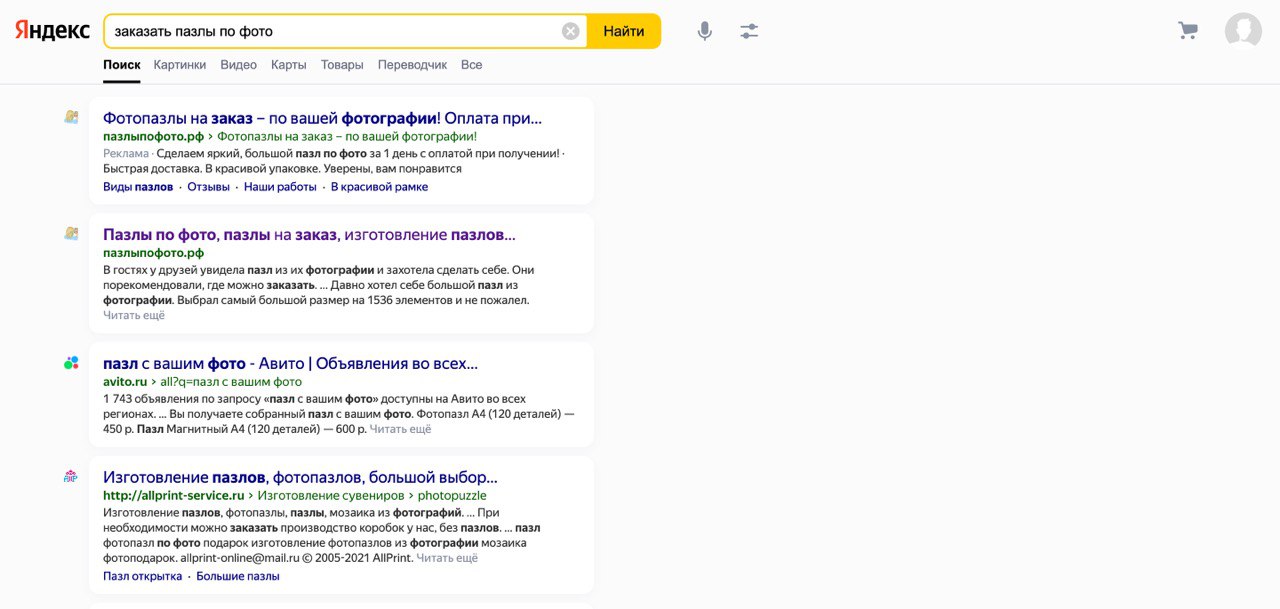Click the Реклама ad label

126,154
